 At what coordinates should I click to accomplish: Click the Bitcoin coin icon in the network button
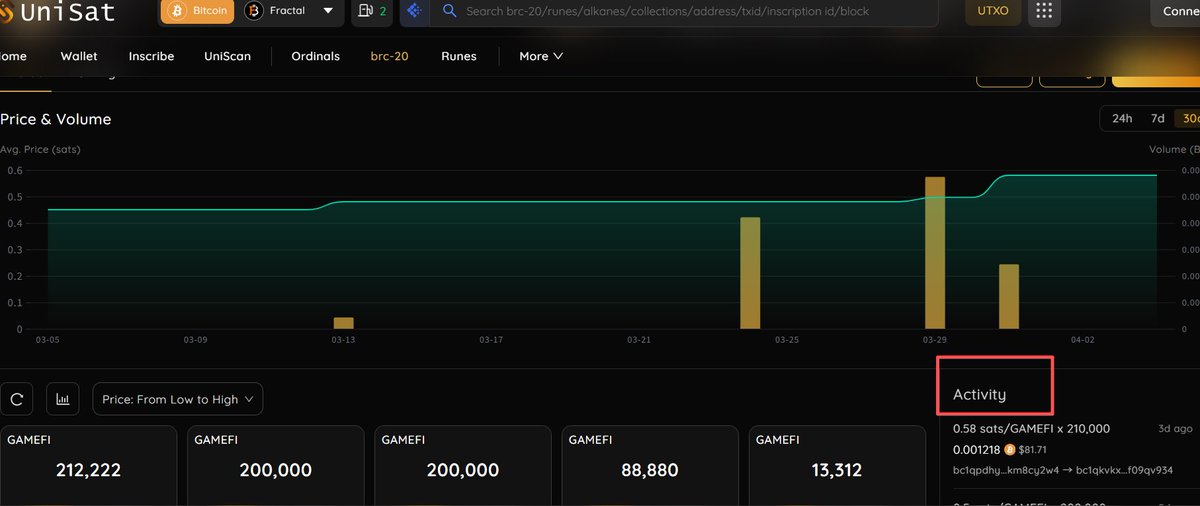click(177, 11)
